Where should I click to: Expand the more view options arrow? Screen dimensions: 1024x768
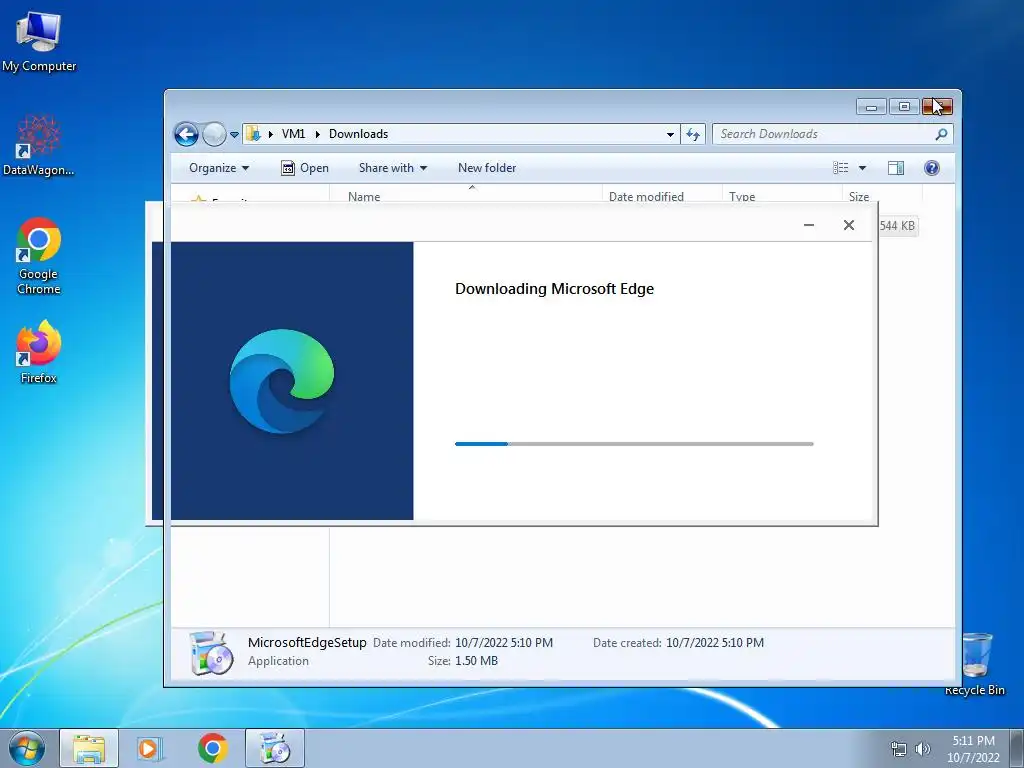pos(862,168)
